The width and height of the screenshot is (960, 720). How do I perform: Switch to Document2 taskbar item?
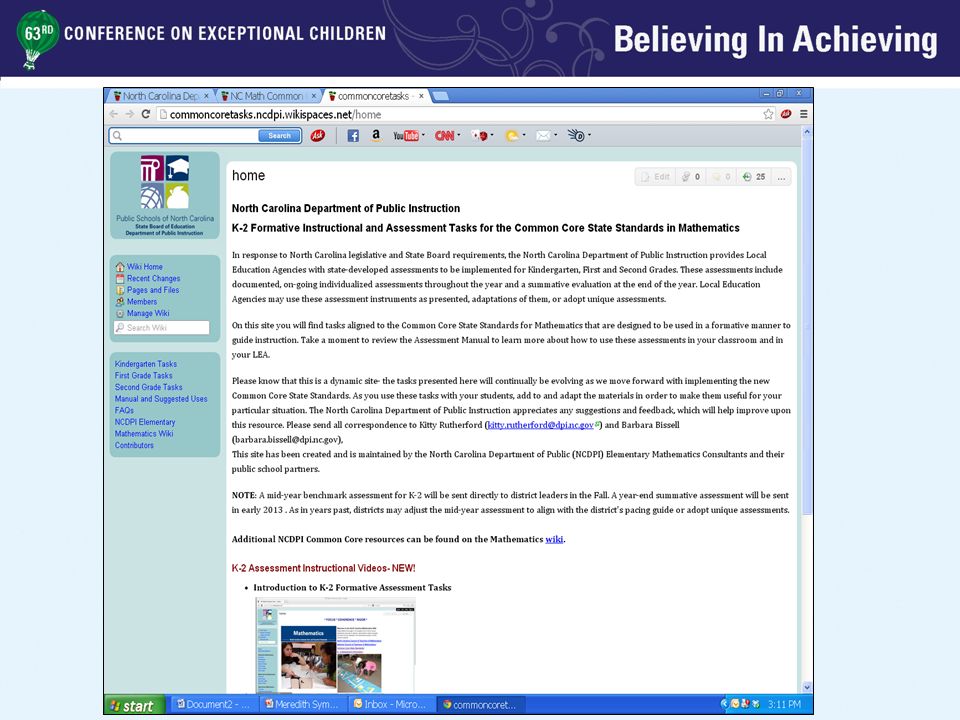[x=212, y=705]
